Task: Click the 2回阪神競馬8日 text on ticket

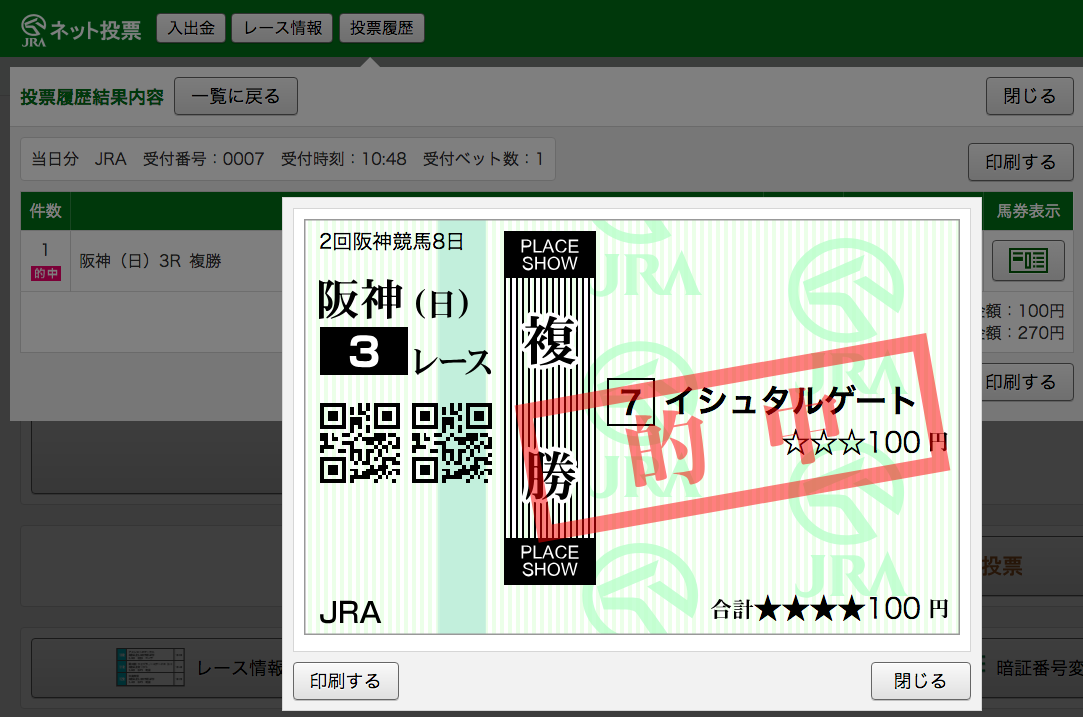Action: (x=391, y=242)
